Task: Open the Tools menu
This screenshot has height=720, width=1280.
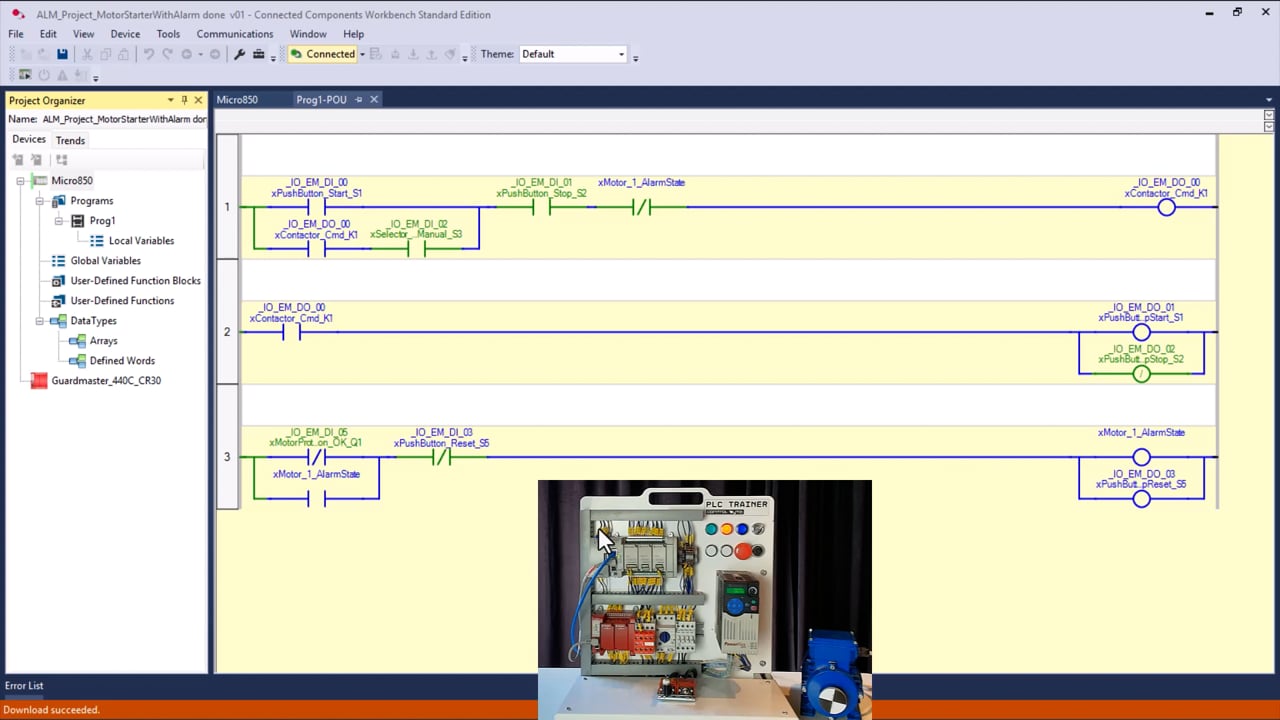Action: click(x=168, y=34)
